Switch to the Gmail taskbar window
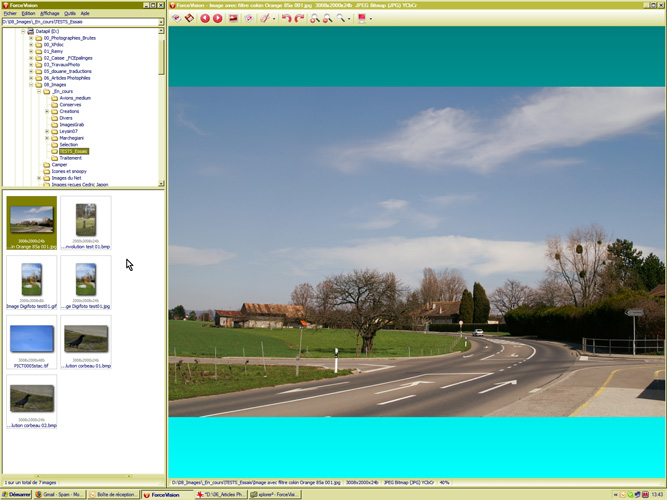 click(58, 494)
